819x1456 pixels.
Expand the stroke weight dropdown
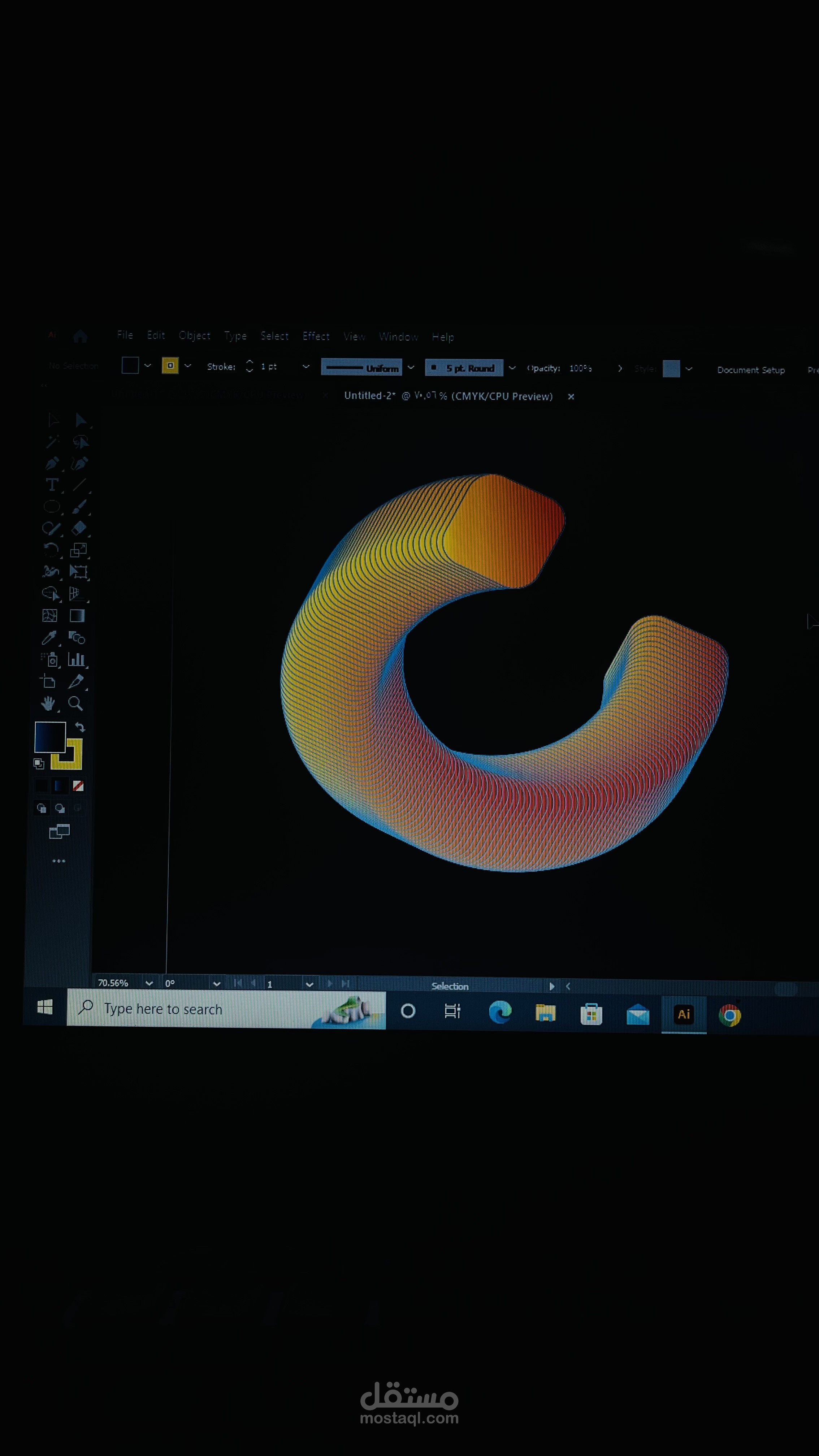(307, 367)
